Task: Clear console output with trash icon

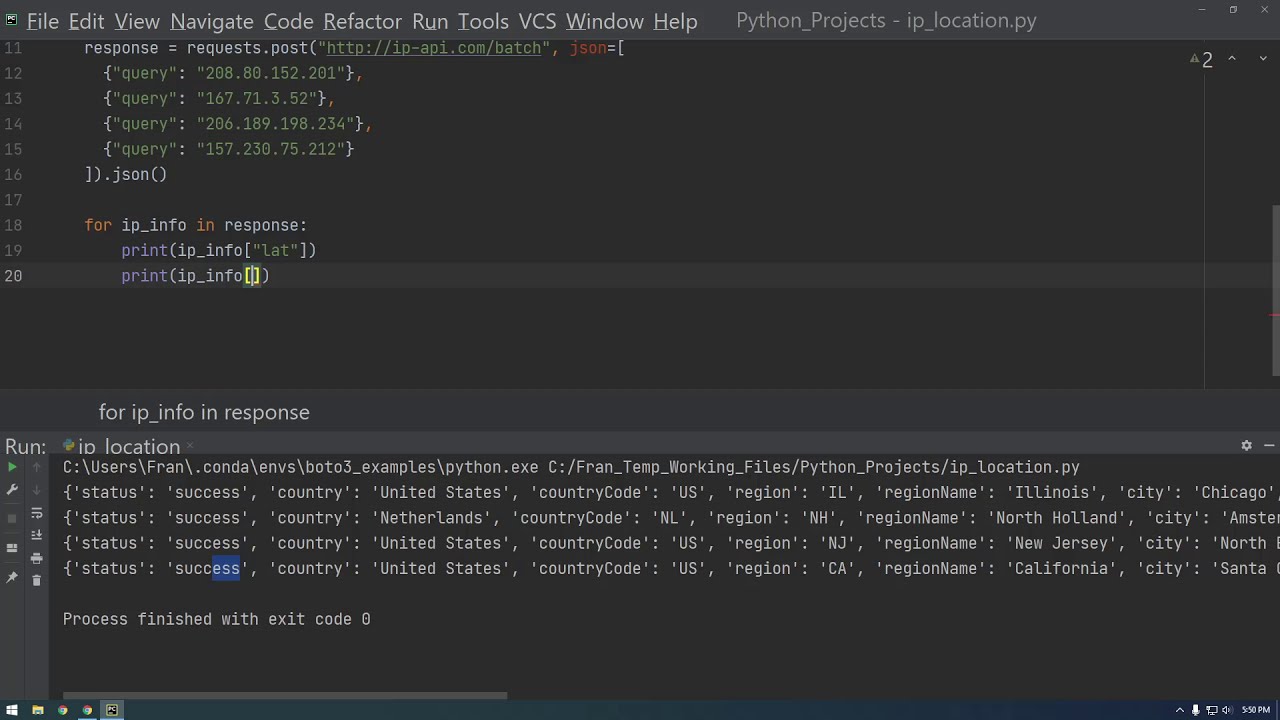Action: coord(37,580)
